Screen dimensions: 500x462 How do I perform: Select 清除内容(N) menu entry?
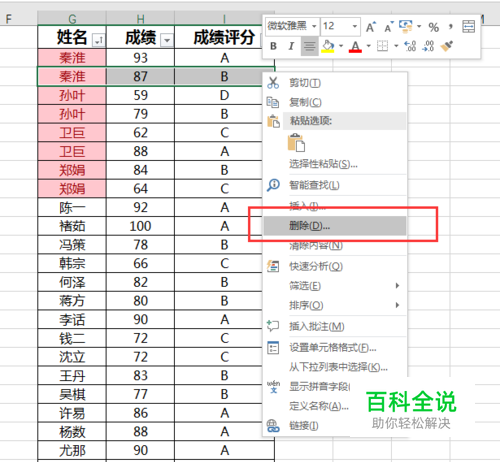click(x=335, y=246)
